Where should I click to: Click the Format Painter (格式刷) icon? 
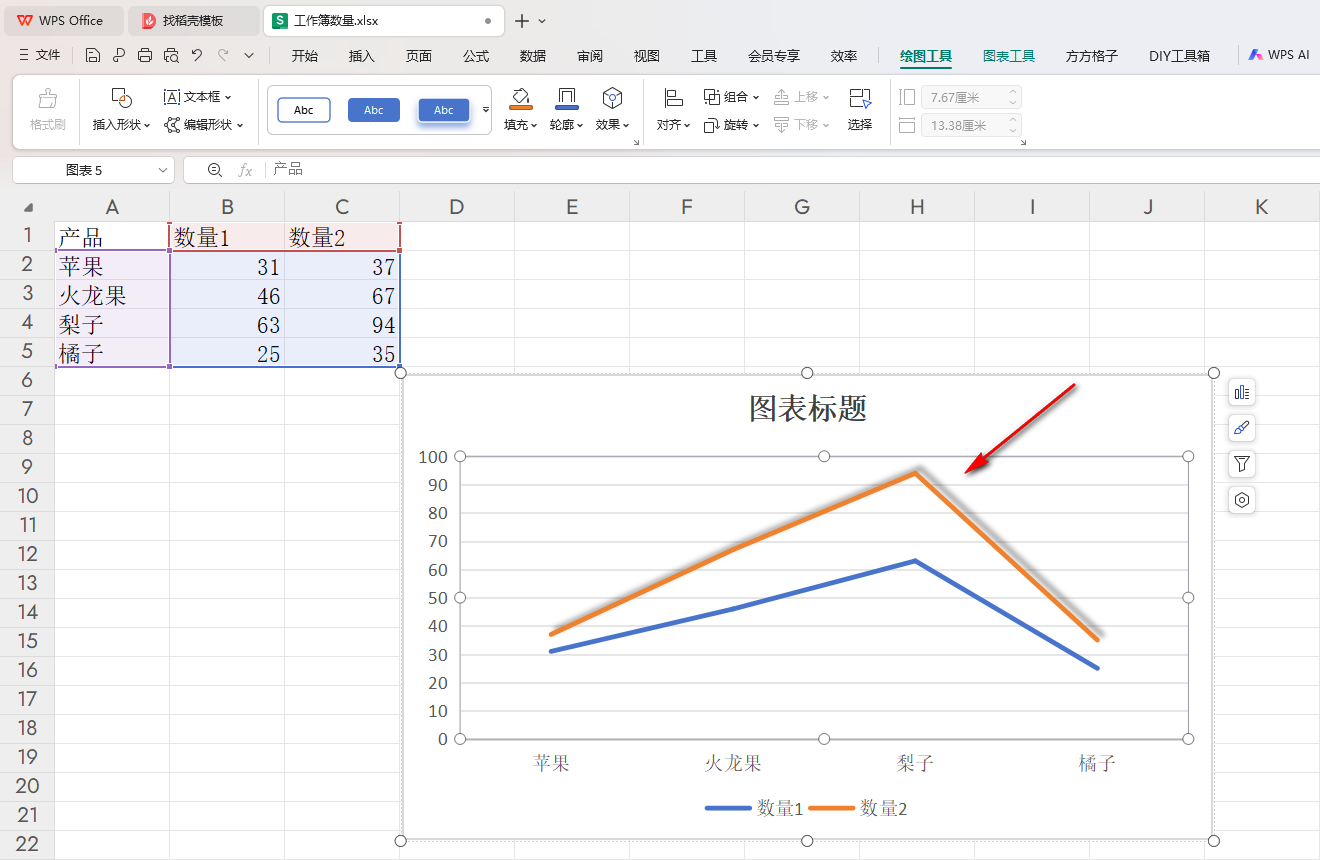[47, 99]
